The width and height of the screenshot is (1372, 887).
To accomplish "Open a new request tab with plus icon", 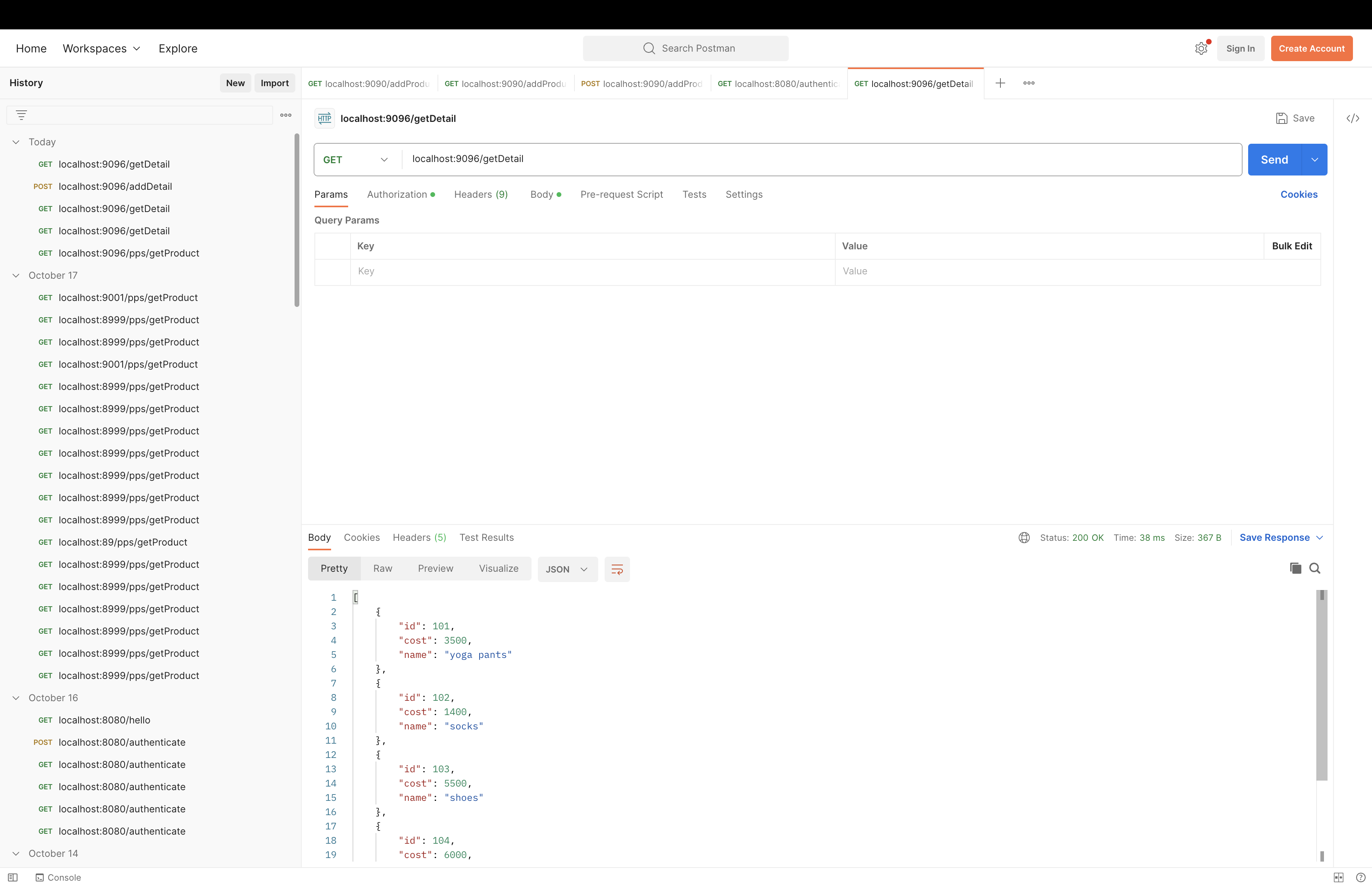I will coord(1000,83).
